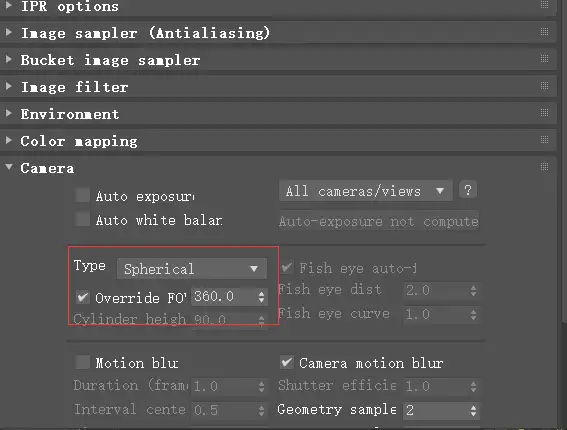Increase Override FOV spinner arrows

261,294
